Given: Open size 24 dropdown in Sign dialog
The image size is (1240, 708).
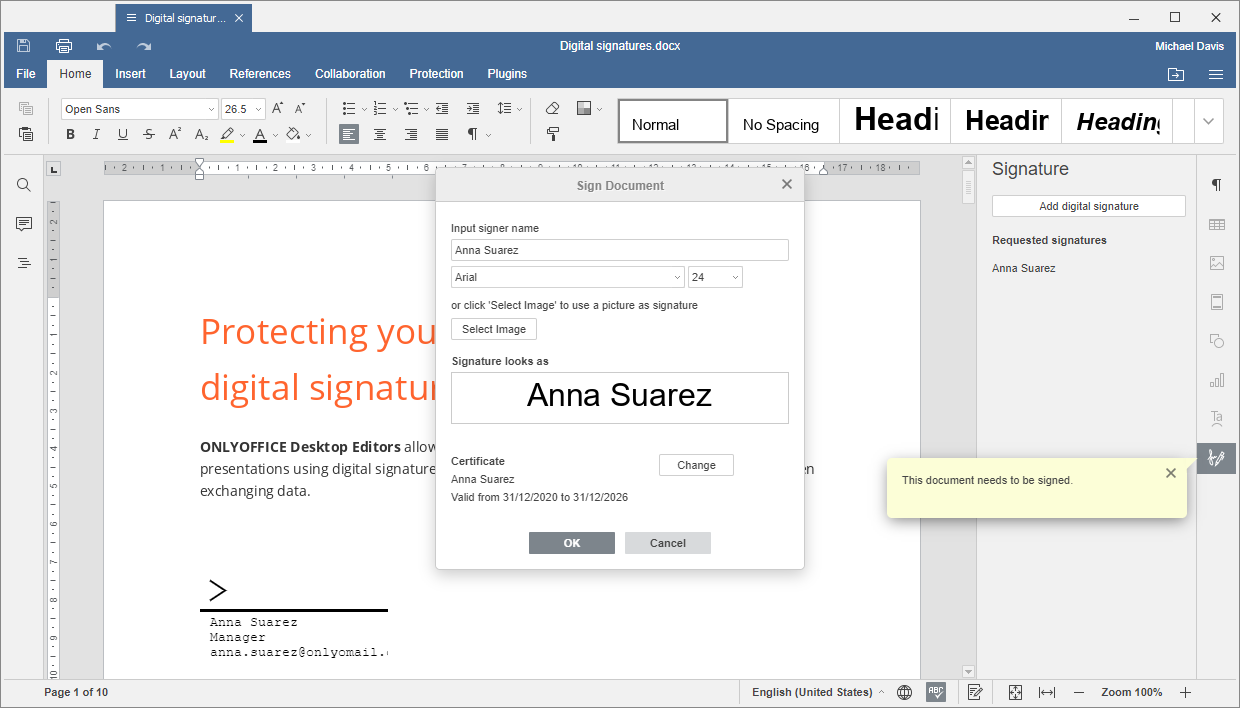Looking at the screenshot, I should point(735,277).
